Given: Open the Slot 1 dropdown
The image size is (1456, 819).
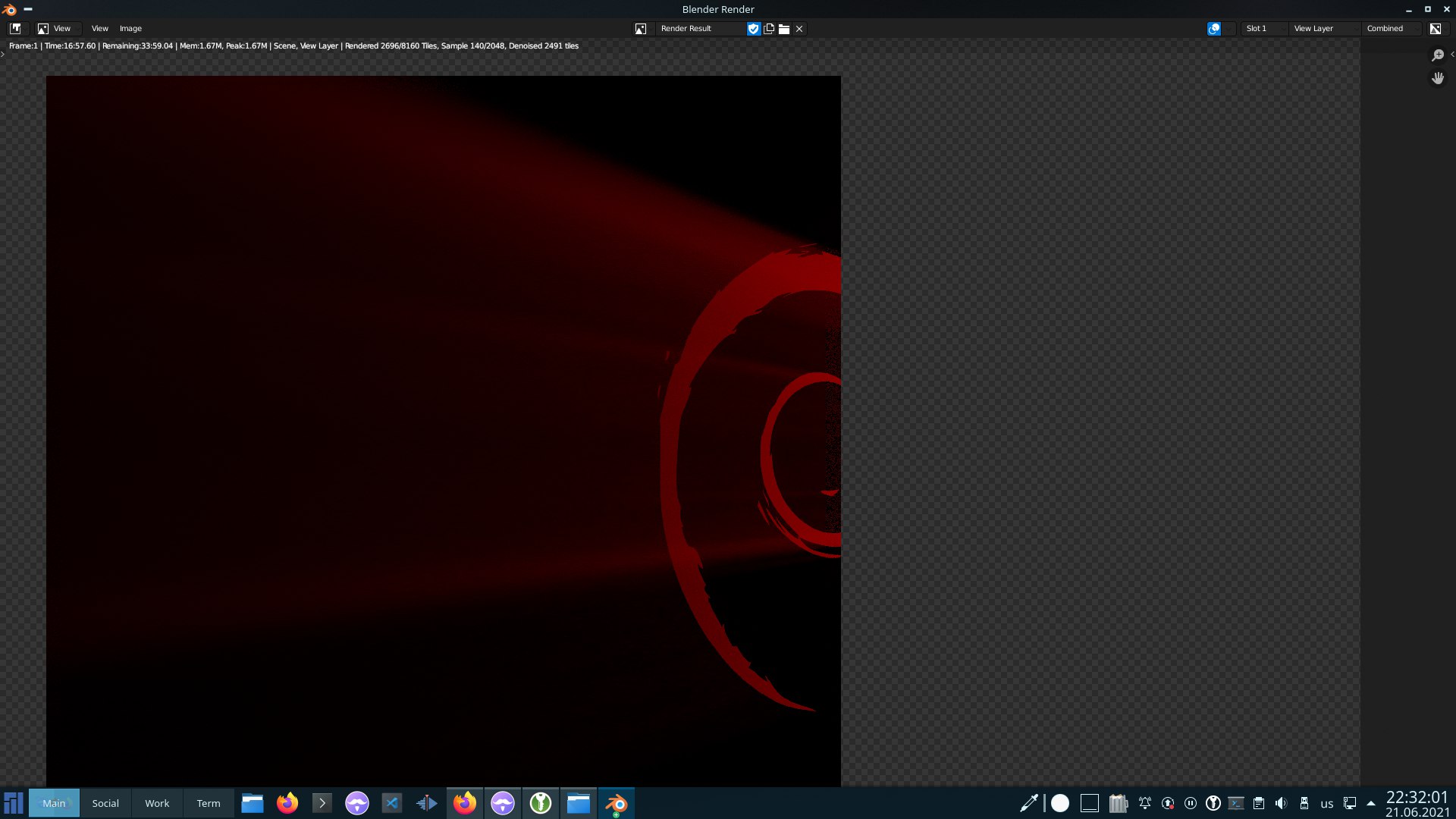Looking at the screenshot, I should coord(1263,28).
